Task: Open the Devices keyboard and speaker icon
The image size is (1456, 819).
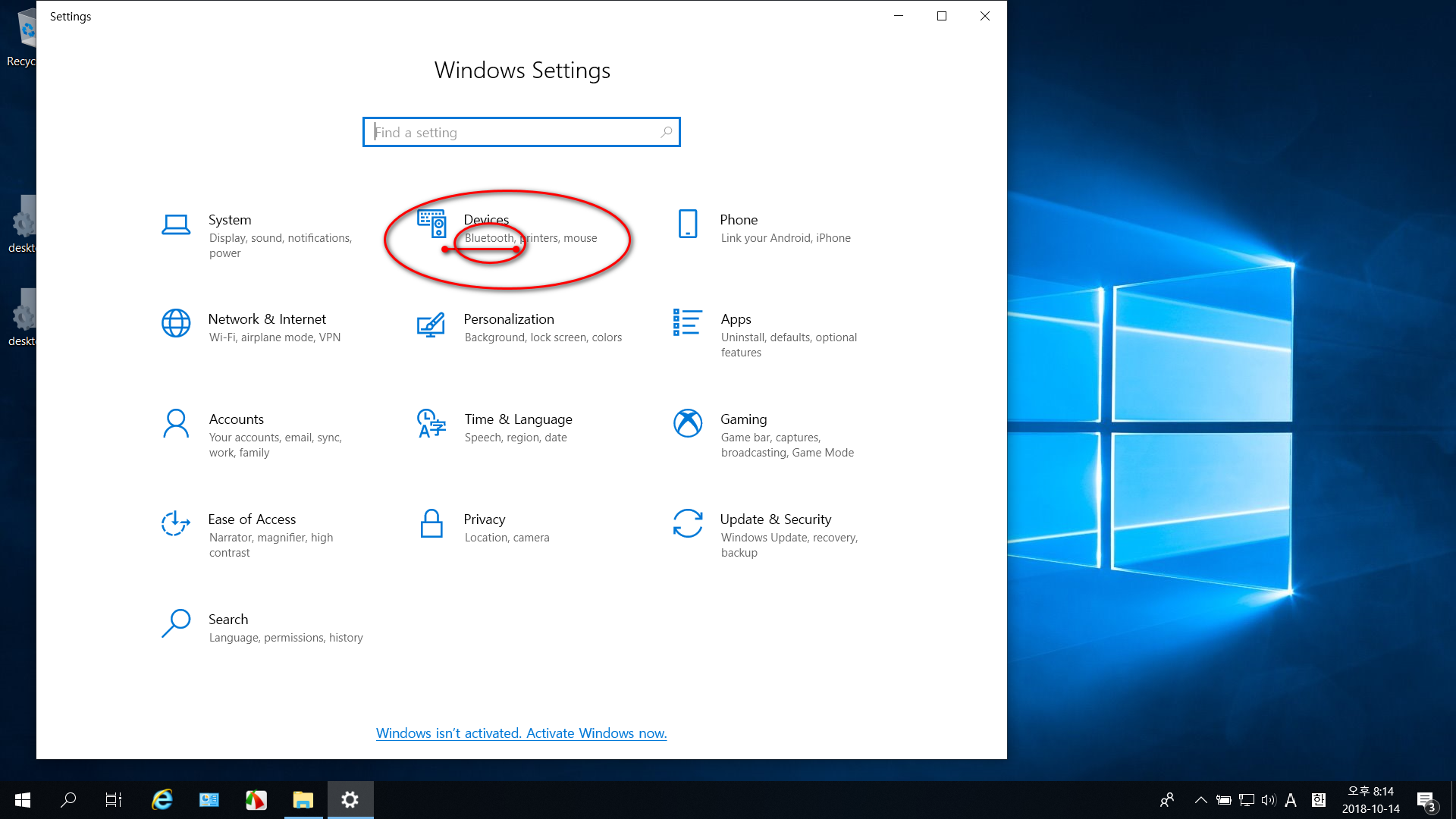Action: pyautogui.click(x=431, y=224)
